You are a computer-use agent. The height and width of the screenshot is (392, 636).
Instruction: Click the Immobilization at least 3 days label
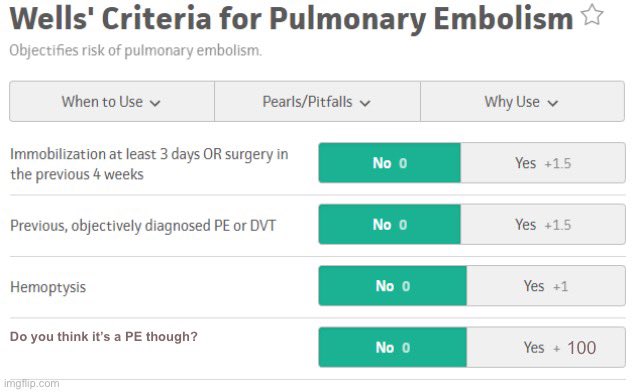point(149,164)
